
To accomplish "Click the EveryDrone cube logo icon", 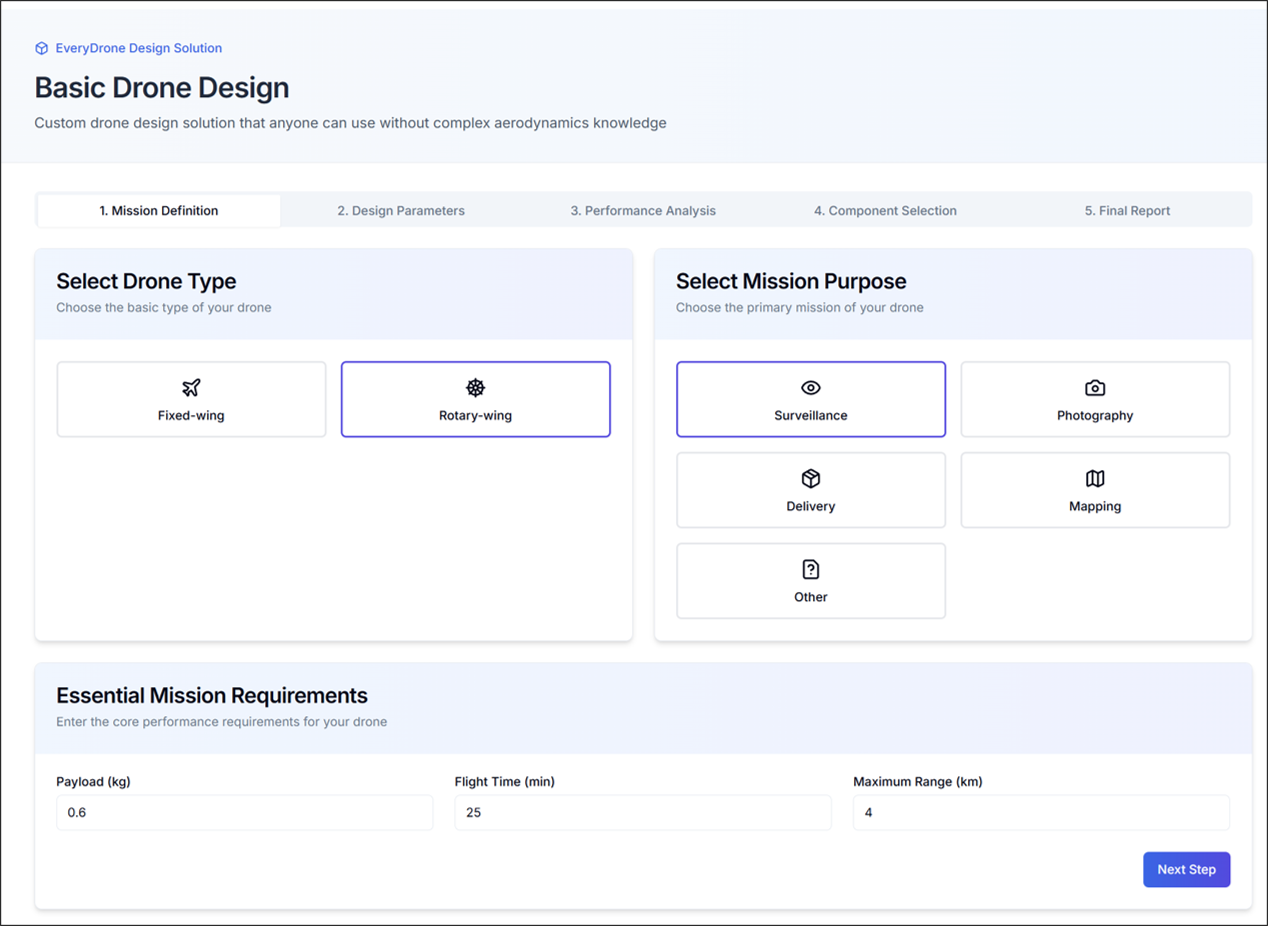I will 41,48.
